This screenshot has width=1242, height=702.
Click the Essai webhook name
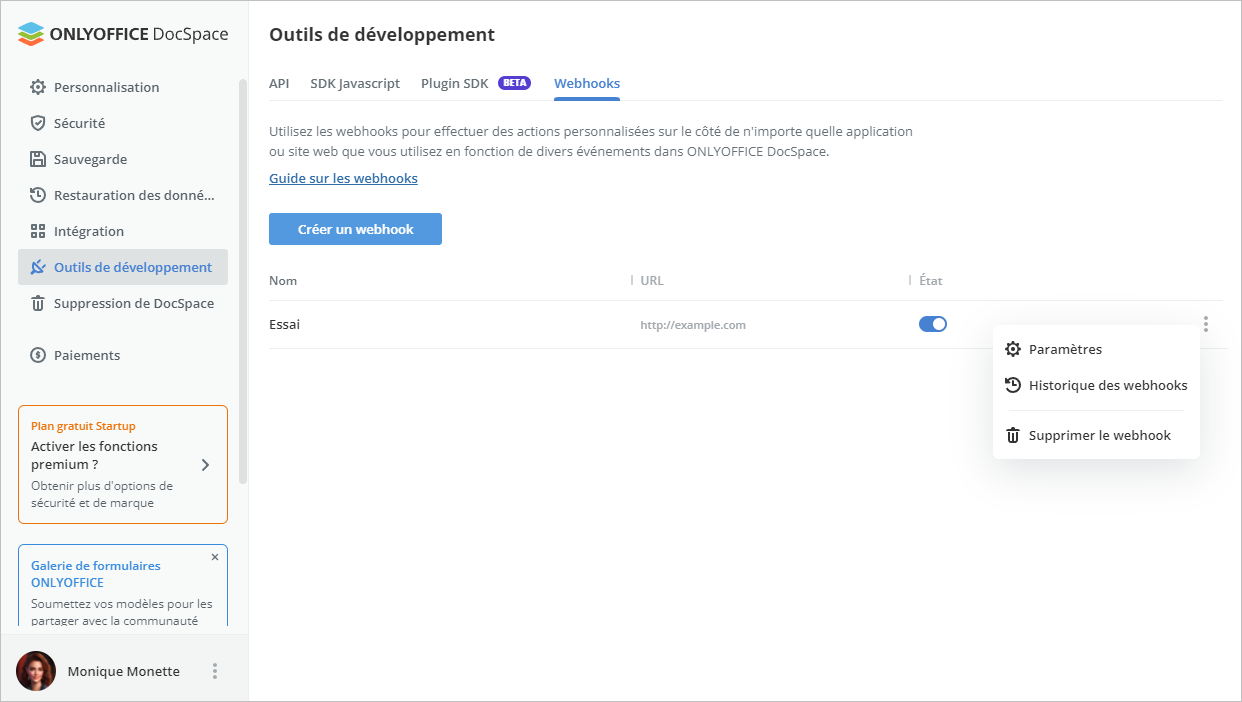tap(285, 324)
